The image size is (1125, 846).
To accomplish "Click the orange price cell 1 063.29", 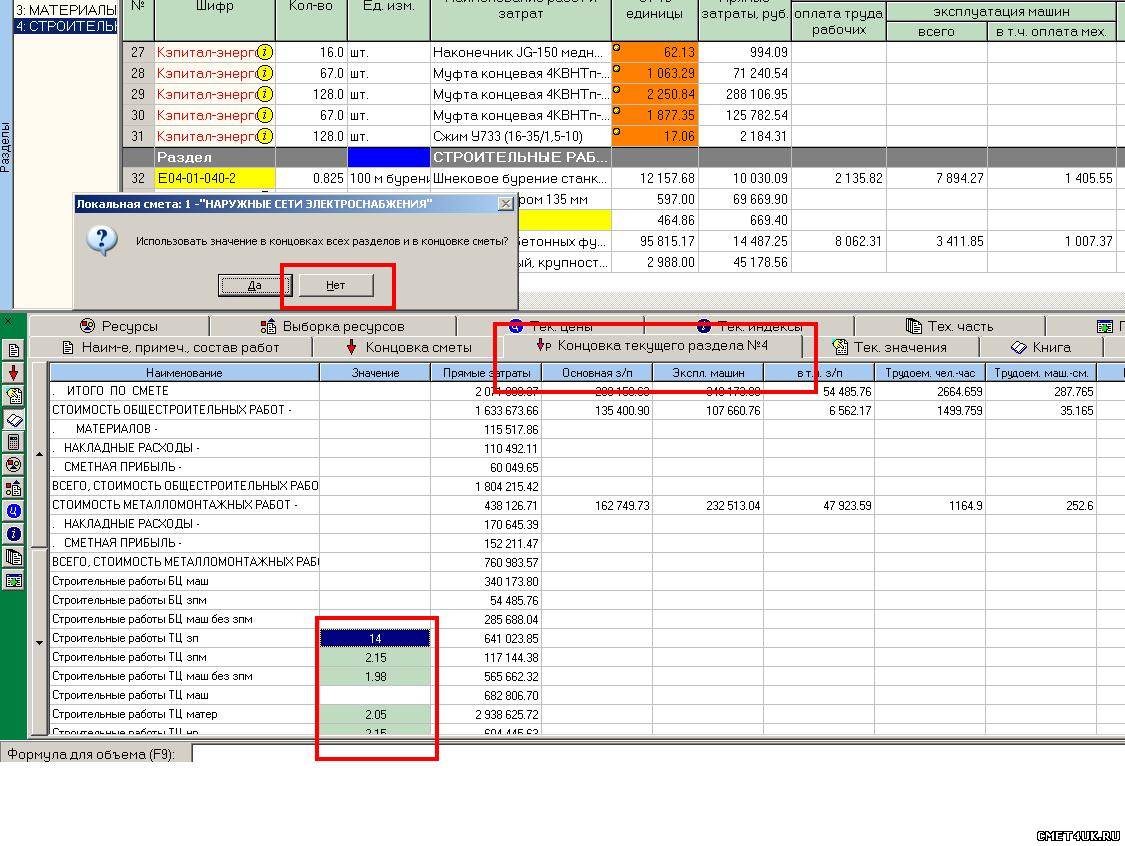I will pyautogui.click(x=654, y=73).
